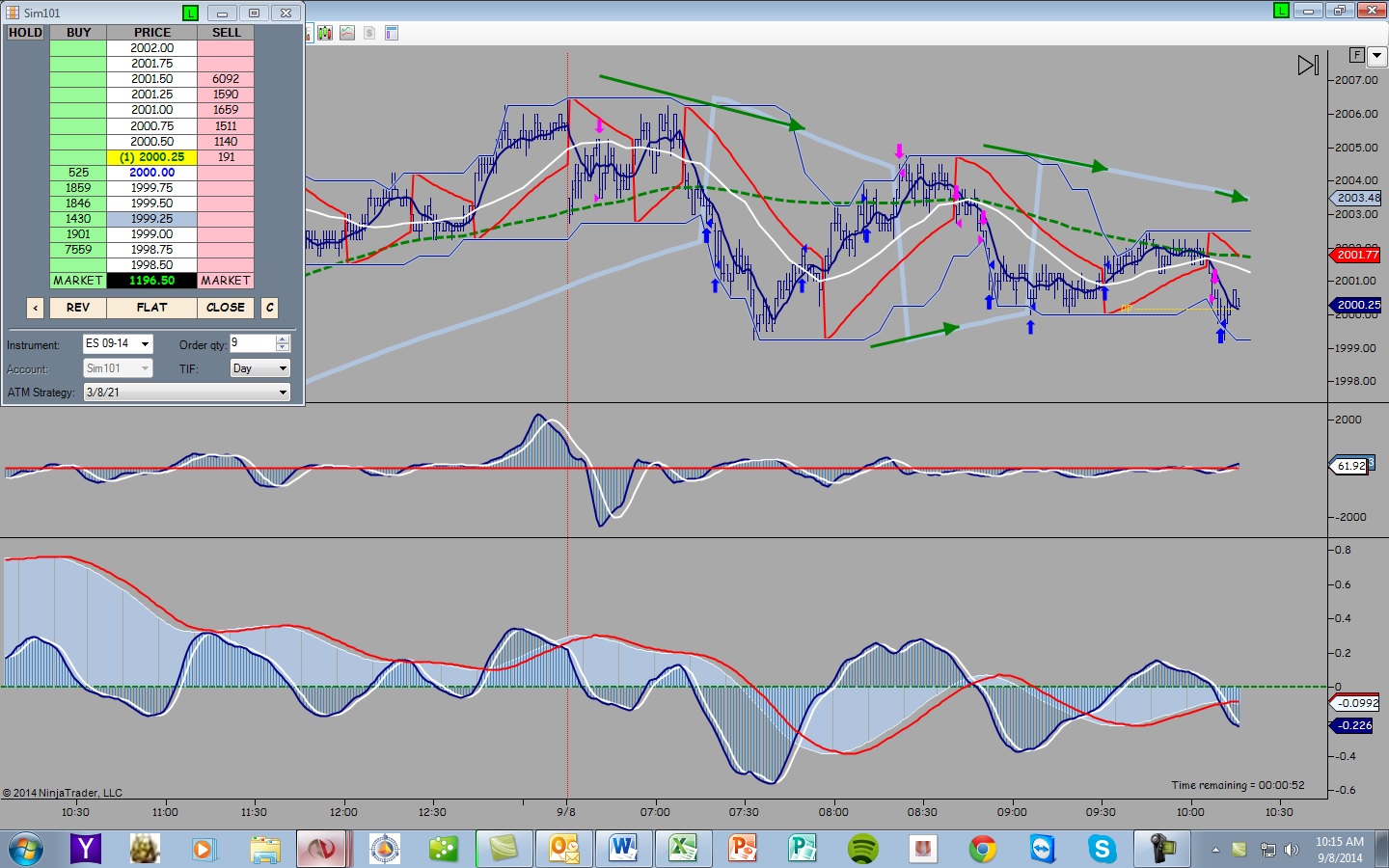Click the -0.0992 indicator value label

1356,703
